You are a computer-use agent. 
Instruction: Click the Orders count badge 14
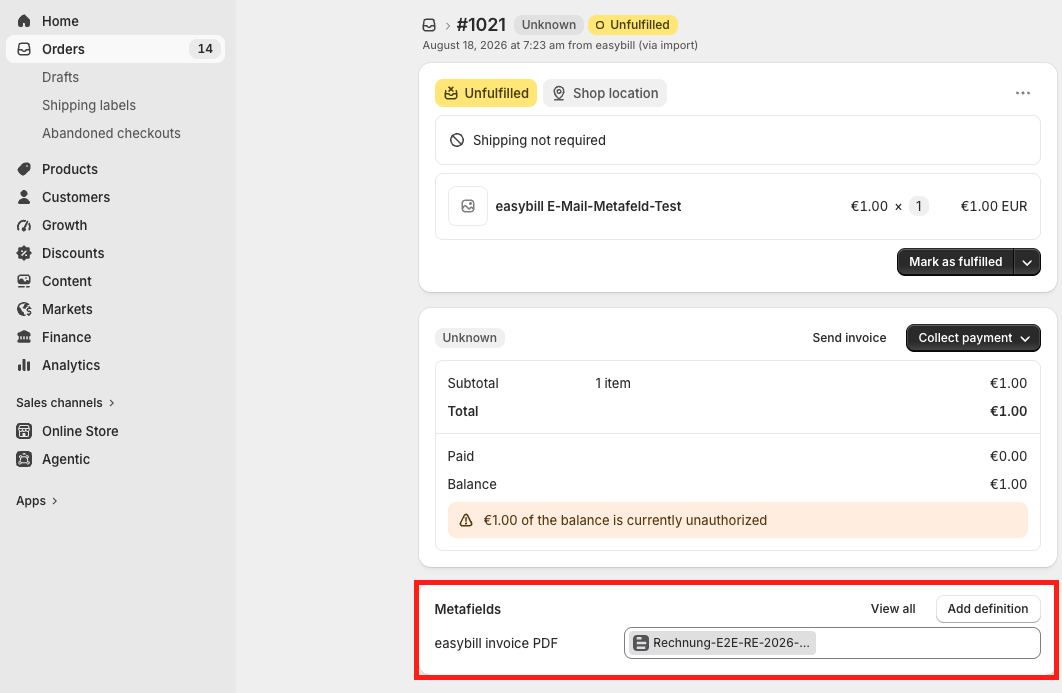(205, 49)
